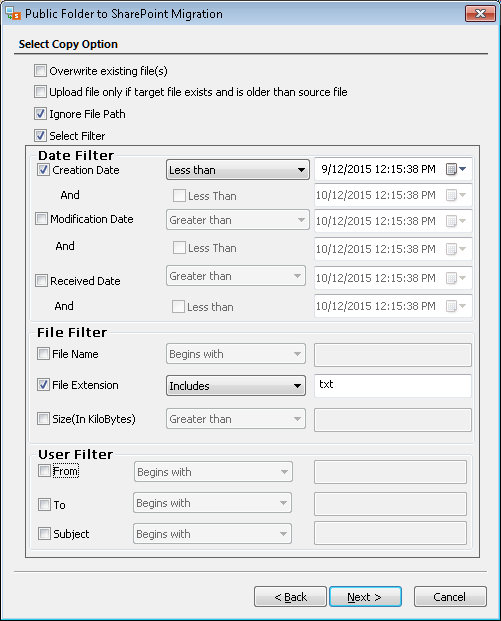This screenshot has height=621, width=501.
Task: Click the Size value text field
Action: click(392, 420)
